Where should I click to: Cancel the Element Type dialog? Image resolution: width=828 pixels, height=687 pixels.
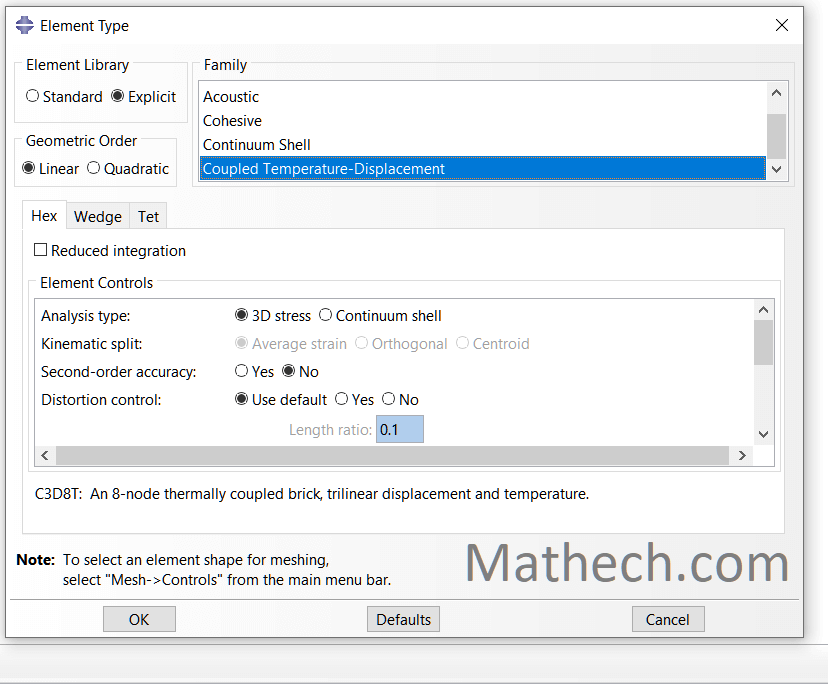667,619
